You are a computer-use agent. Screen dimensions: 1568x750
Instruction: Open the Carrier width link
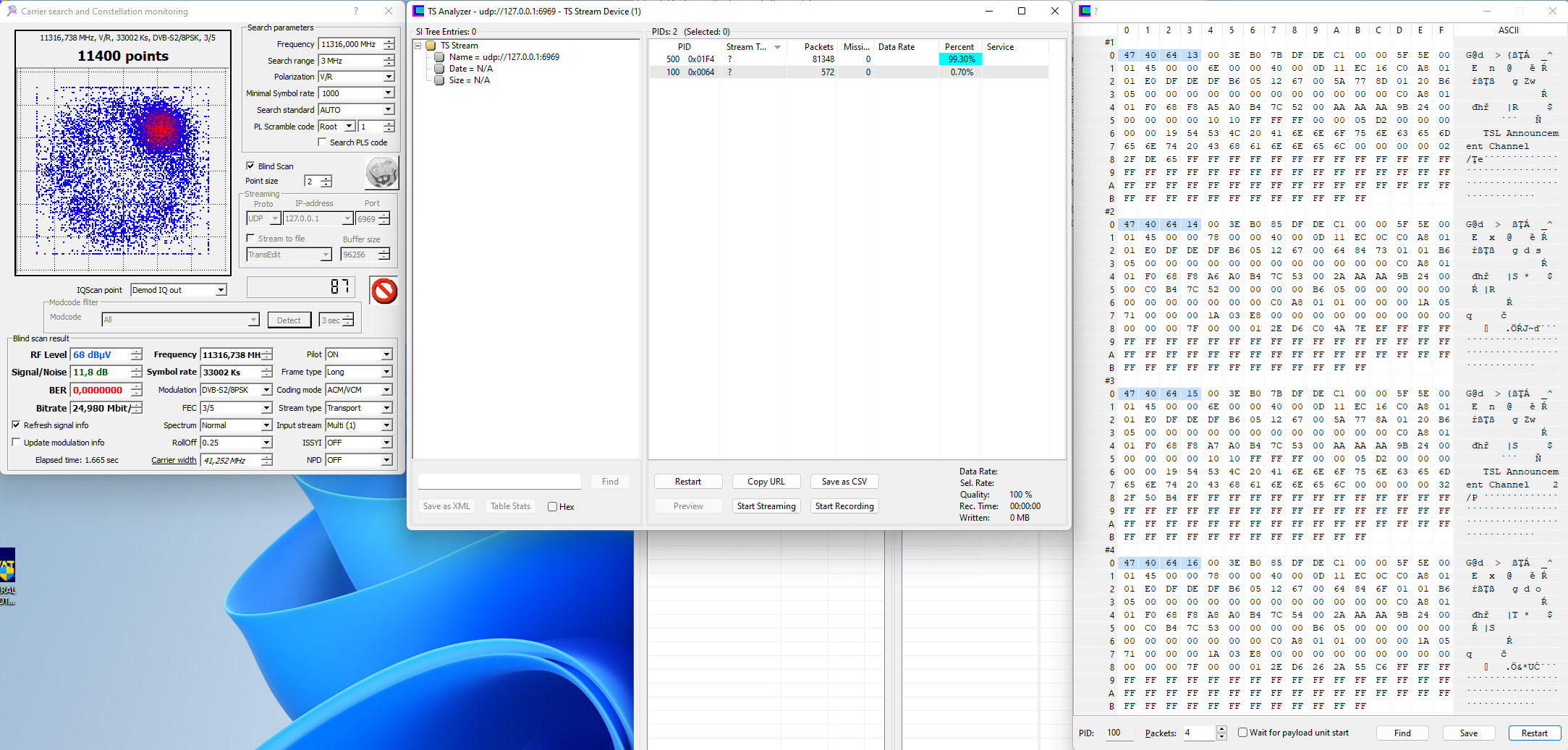coord(174,460)
